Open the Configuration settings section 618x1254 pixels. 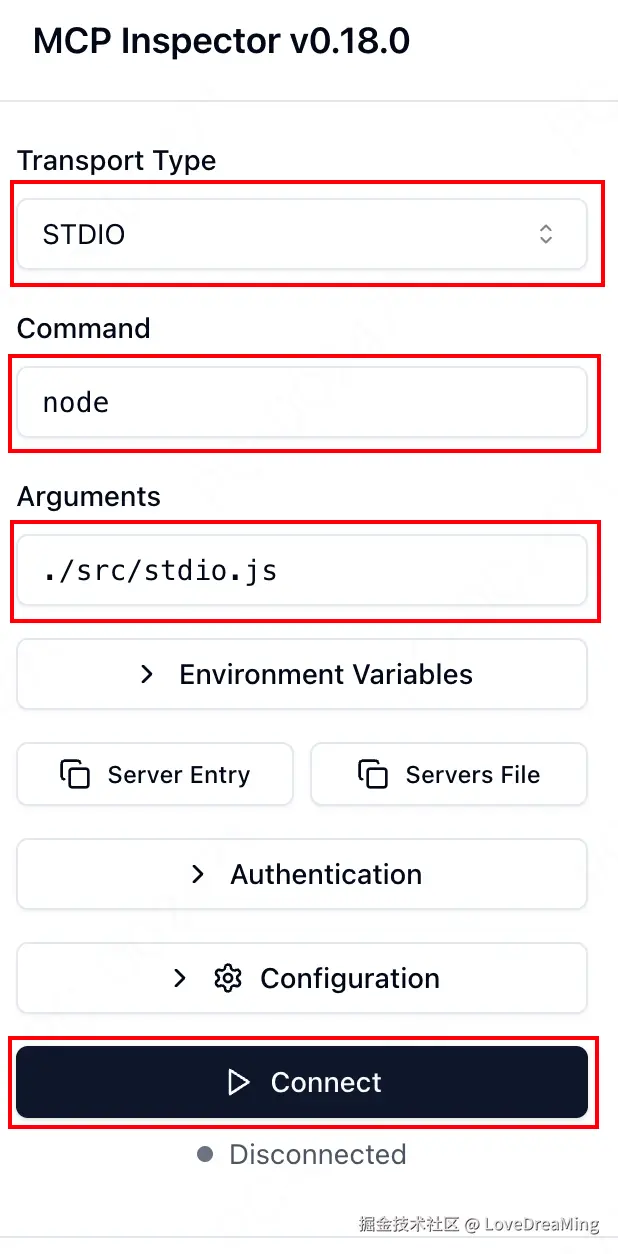pyautogui.click(x=302, y=978)
